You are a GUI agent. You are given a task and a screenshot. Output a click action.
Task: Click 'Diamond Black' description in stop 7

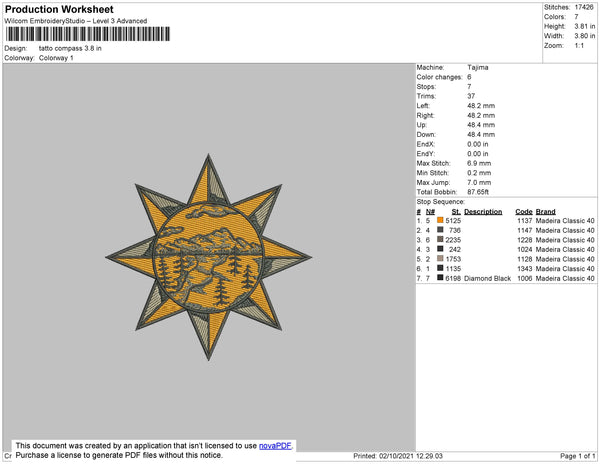pos(488,278)
